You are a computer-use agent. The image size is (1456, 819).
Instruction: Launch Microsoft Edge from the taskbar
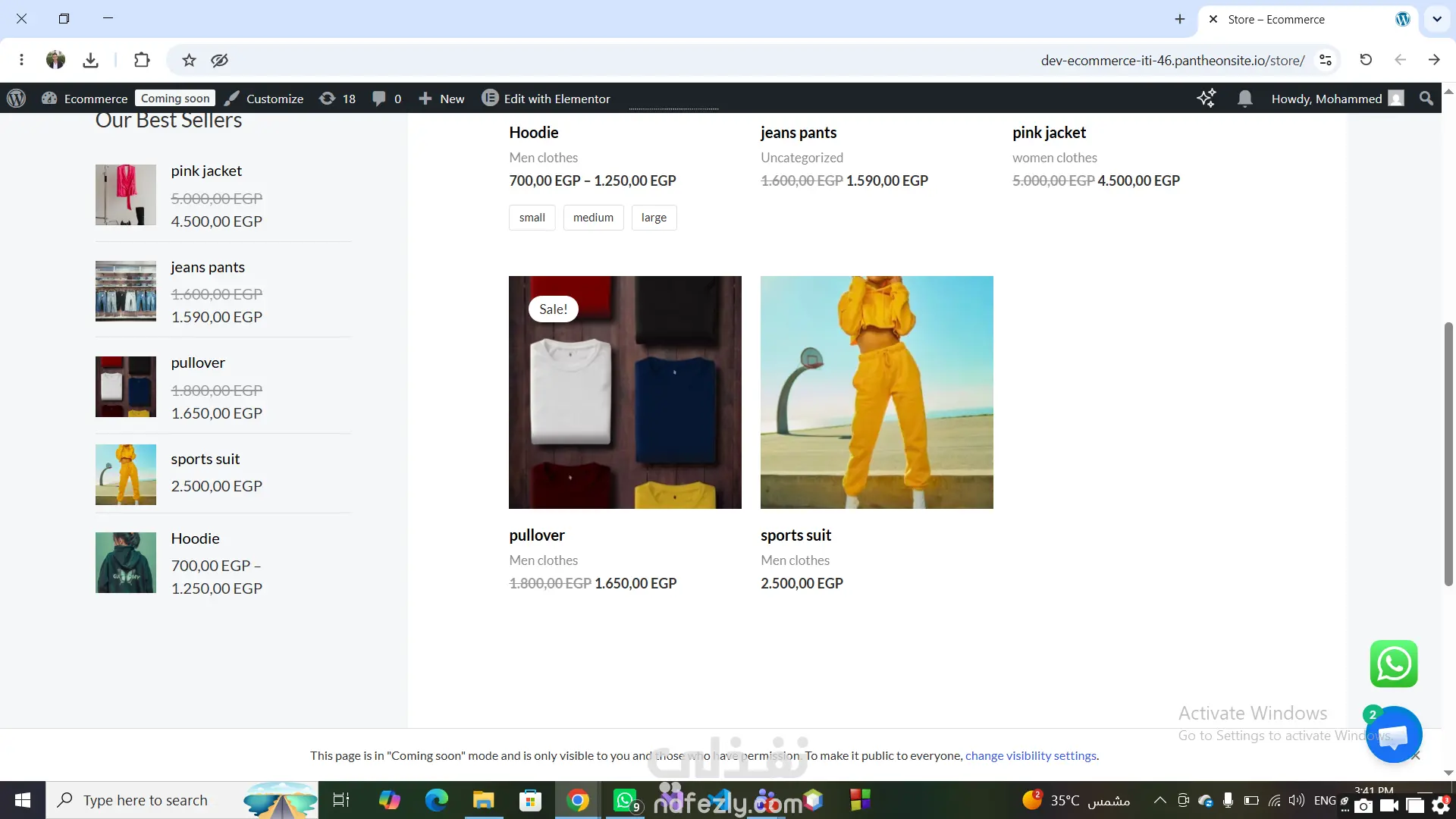tap(437, 800)
